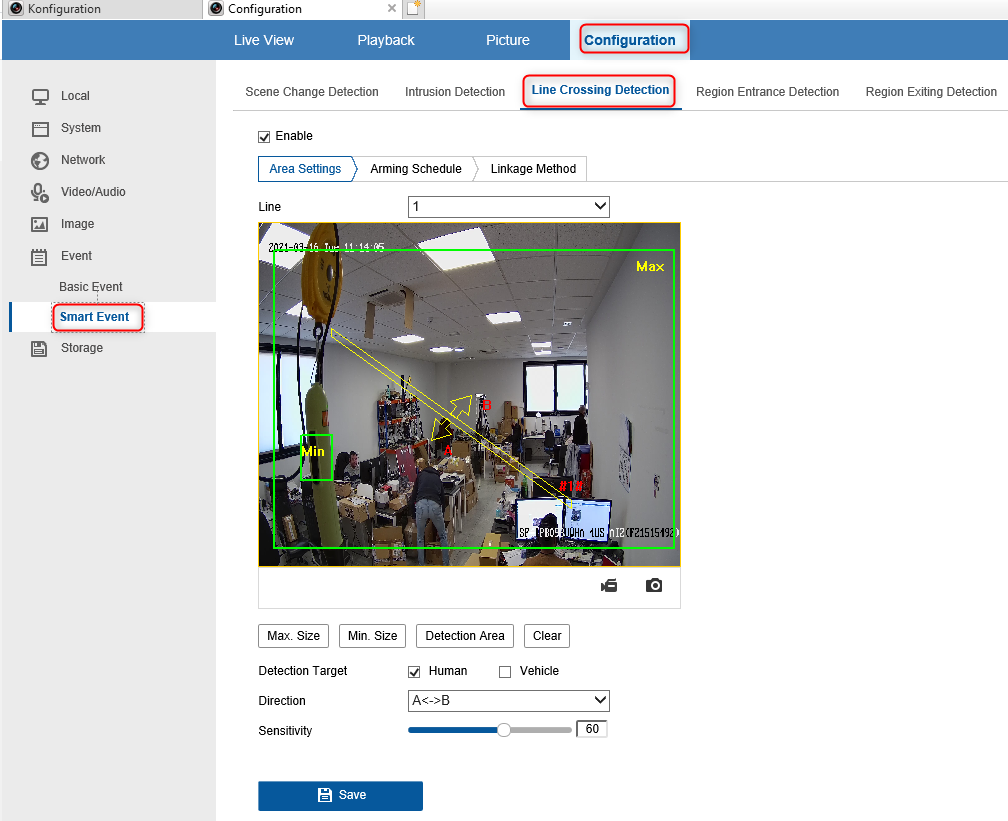Click the Storage disk icon
The image size is (1008, 821).
(x=39, y=348)
